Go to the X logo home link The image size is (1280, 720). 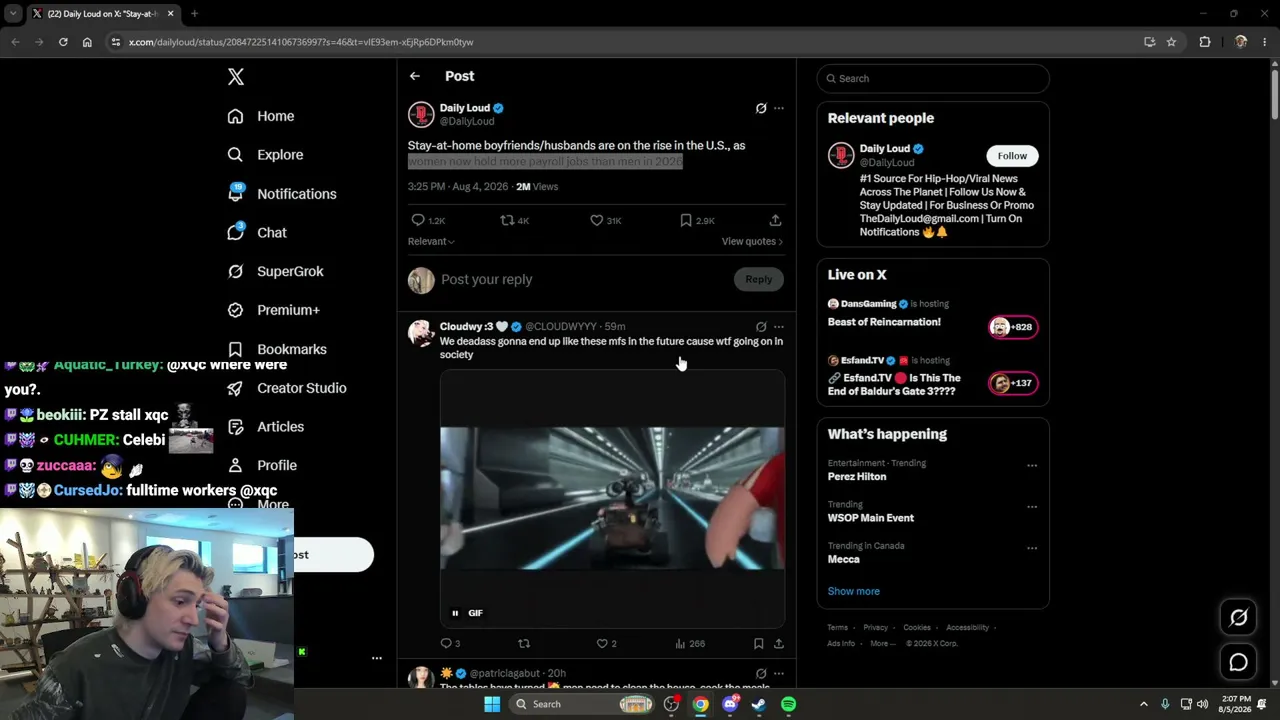point(236,77)
